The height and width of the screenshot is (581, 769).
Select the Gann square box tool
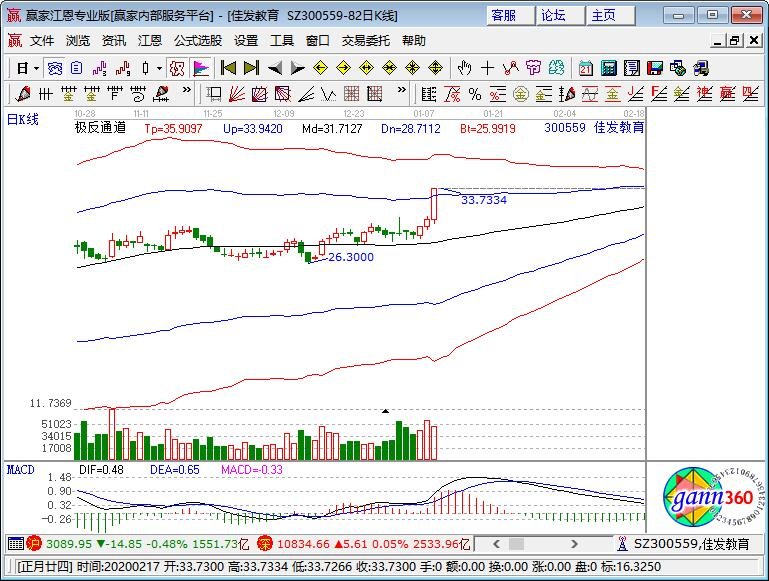point(259,93)
